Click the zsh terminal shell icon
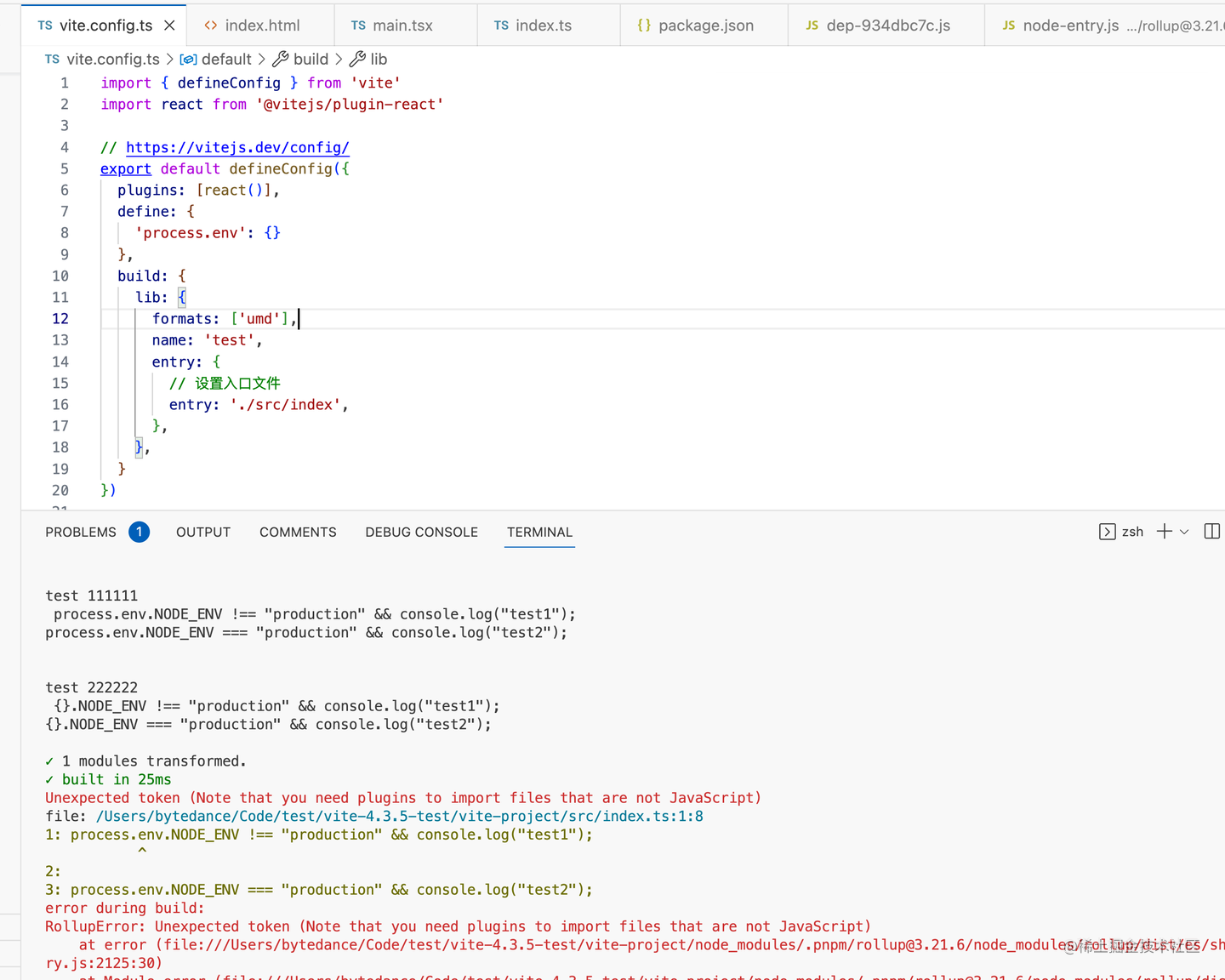1225x980 pixels. pos(1107,532)
